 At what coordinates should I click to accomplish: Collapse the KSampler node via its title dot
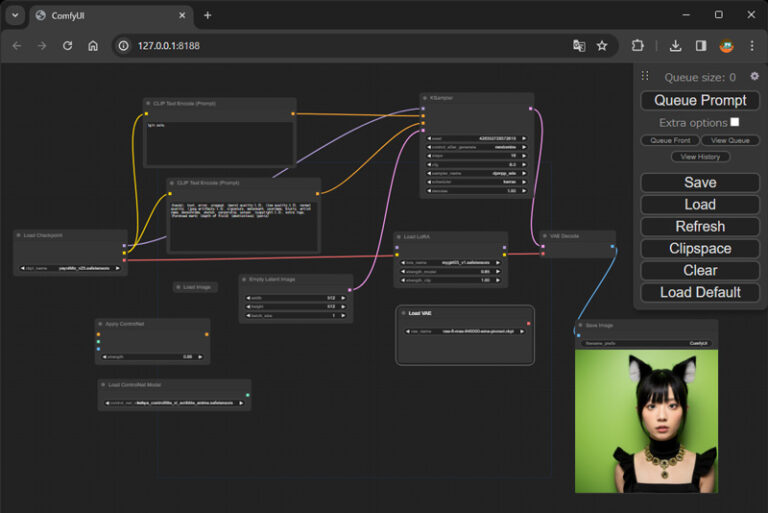pos(424,98)
